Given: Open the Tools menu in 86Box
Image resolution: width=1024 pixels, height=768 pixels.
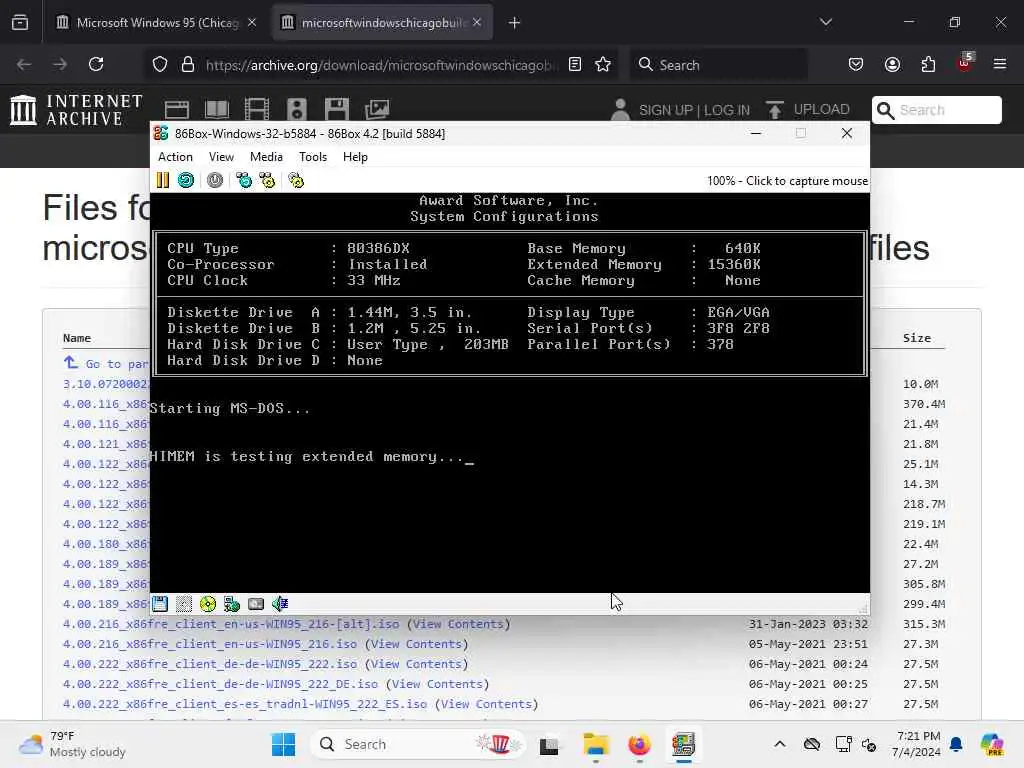Looking at the screenshot, I should tap(313, 157).
